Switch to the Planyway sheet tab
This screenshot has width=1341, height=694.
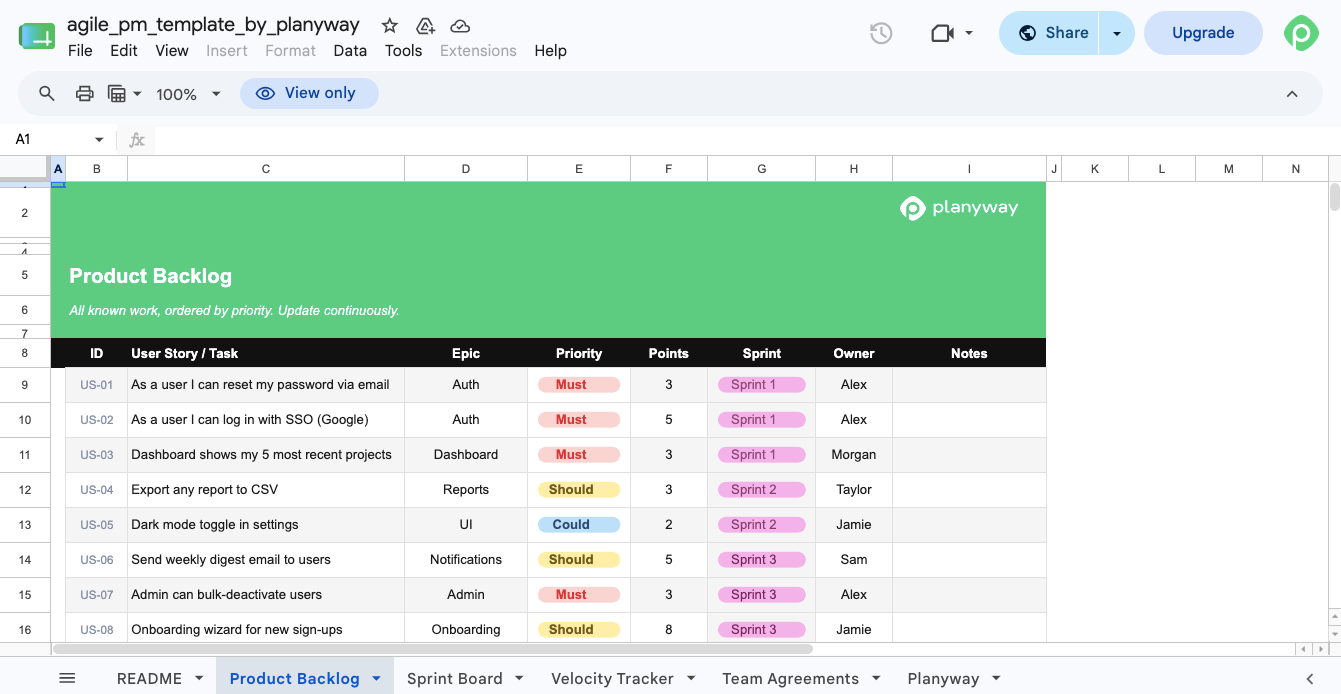[943, 678]
